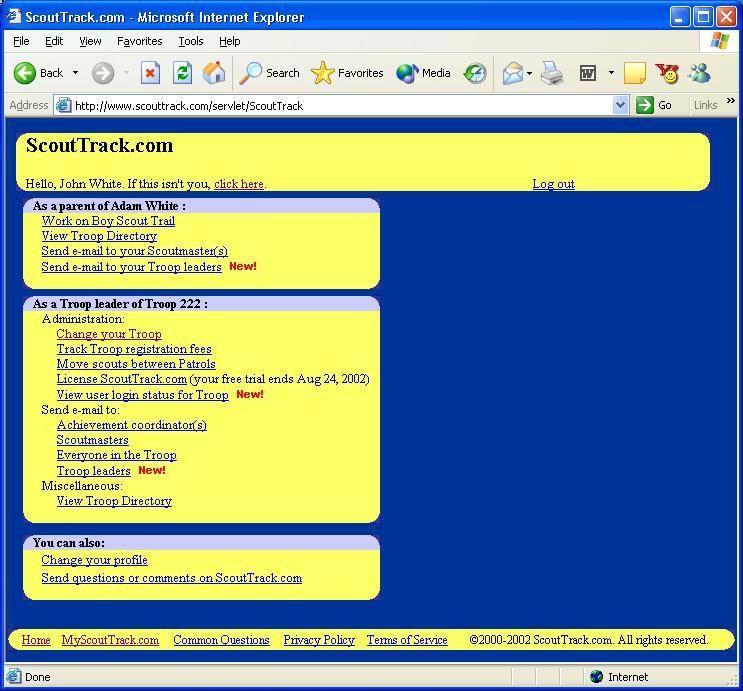
Task: Click the Back arrow icon
Action: (x=25, y=73)
